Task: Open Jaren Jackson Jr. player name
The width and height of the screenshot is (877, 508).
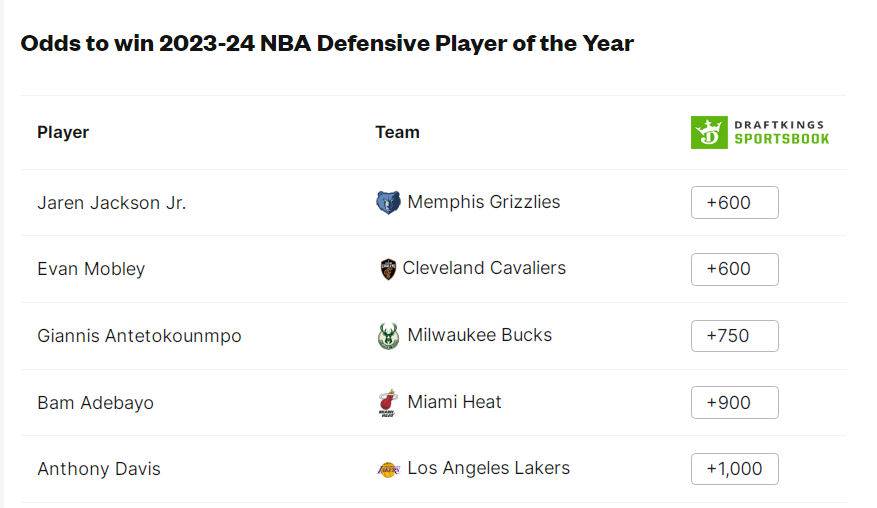Action: (x=112, y=203)
